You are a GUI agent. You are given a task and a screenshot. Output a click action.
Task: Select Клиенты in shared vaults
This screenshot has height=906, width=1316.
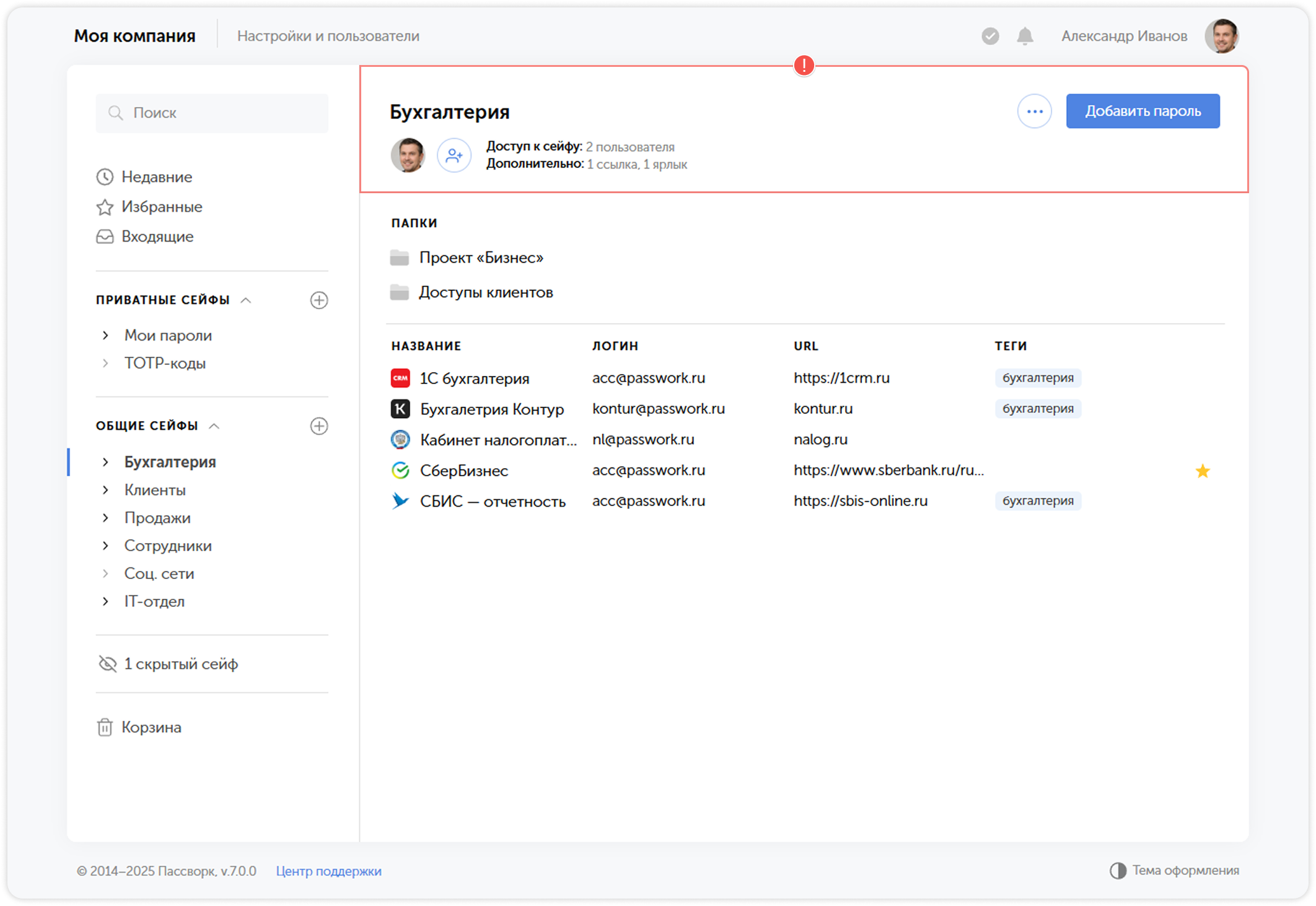tap(155, 490)
